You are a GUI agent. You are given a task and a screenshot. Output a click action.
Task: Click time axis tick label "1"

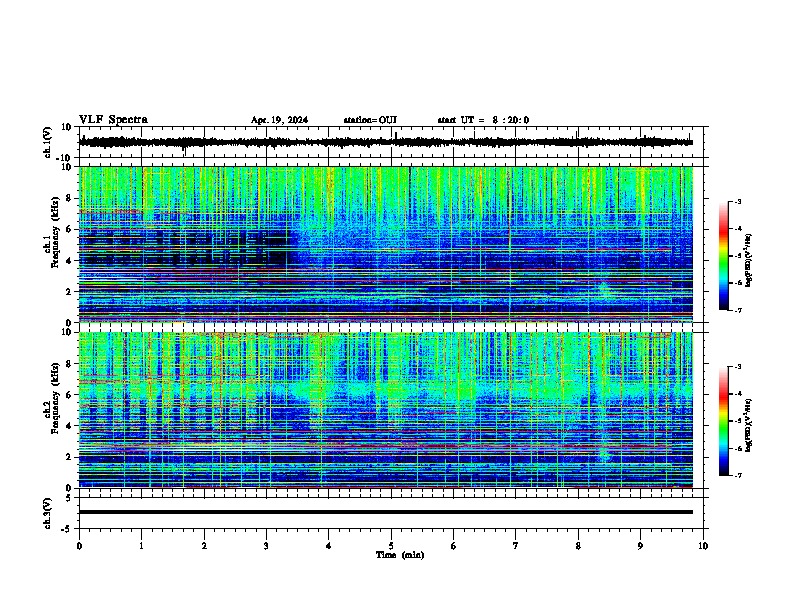click(x=141, y=546)
